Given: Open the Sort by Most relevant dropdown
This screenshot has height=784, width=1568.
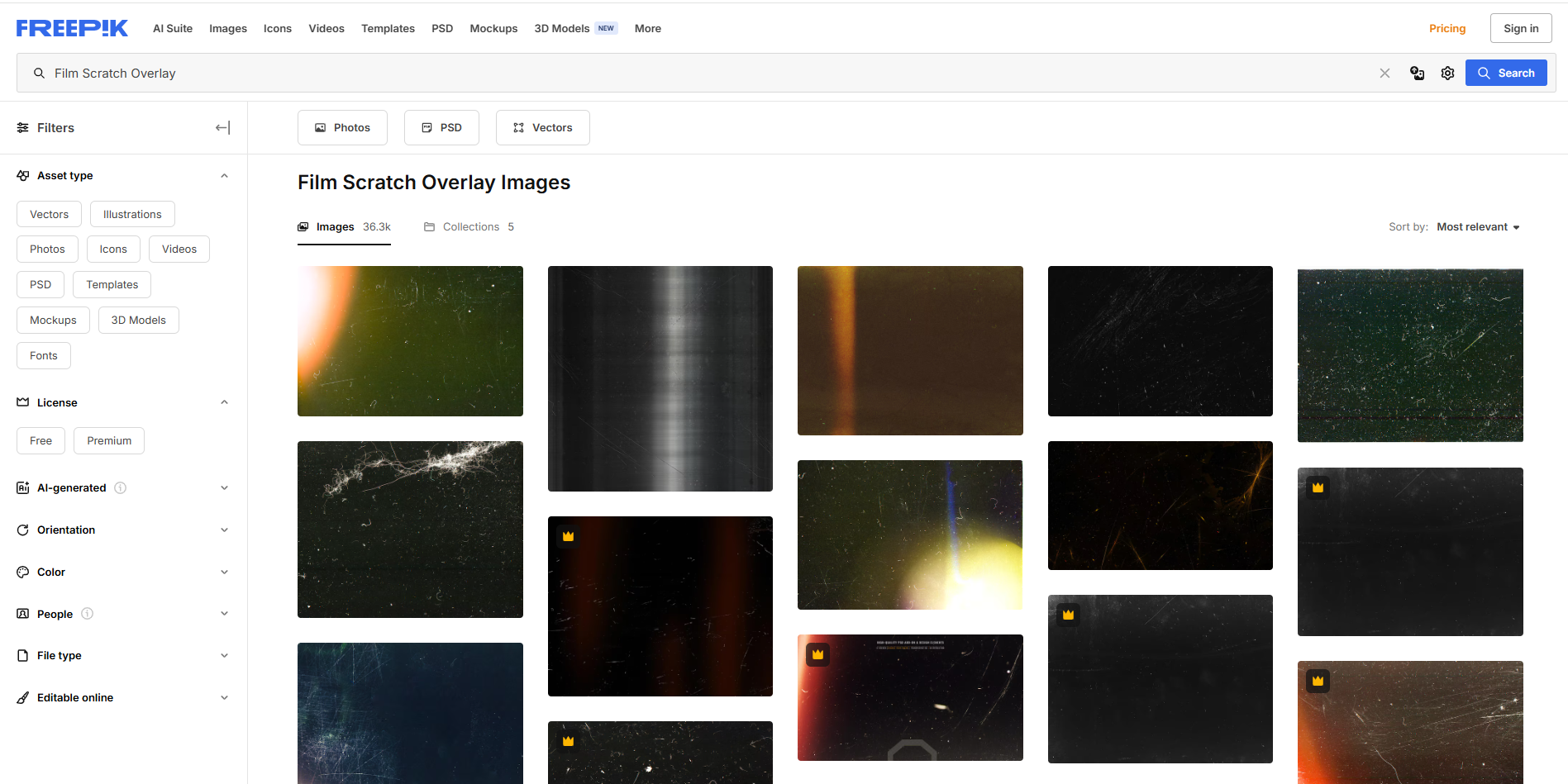Looking at the screenshot, I should click(x=1479, y=227).
